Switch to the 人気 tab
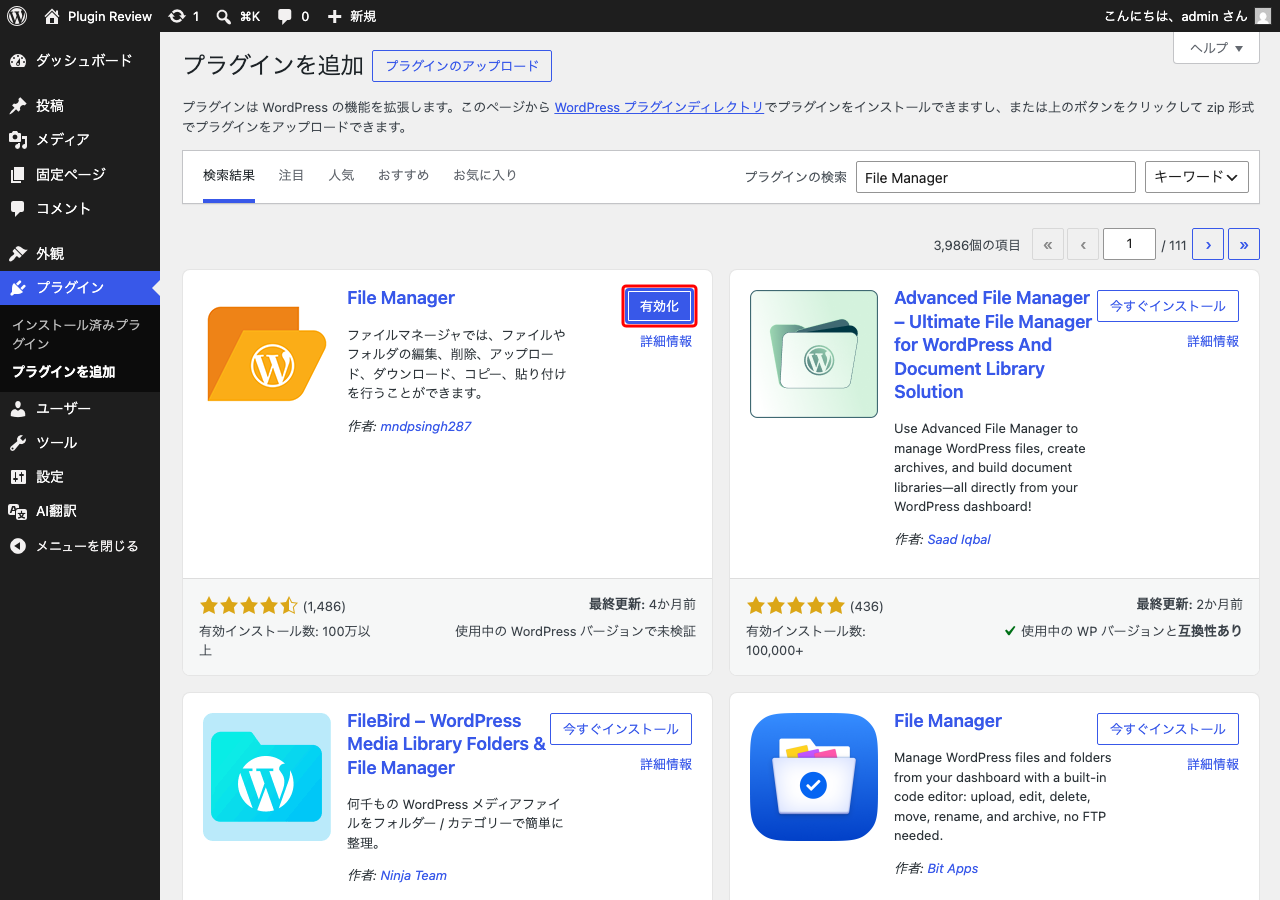The image size is (1280, 900). [342, 176]
